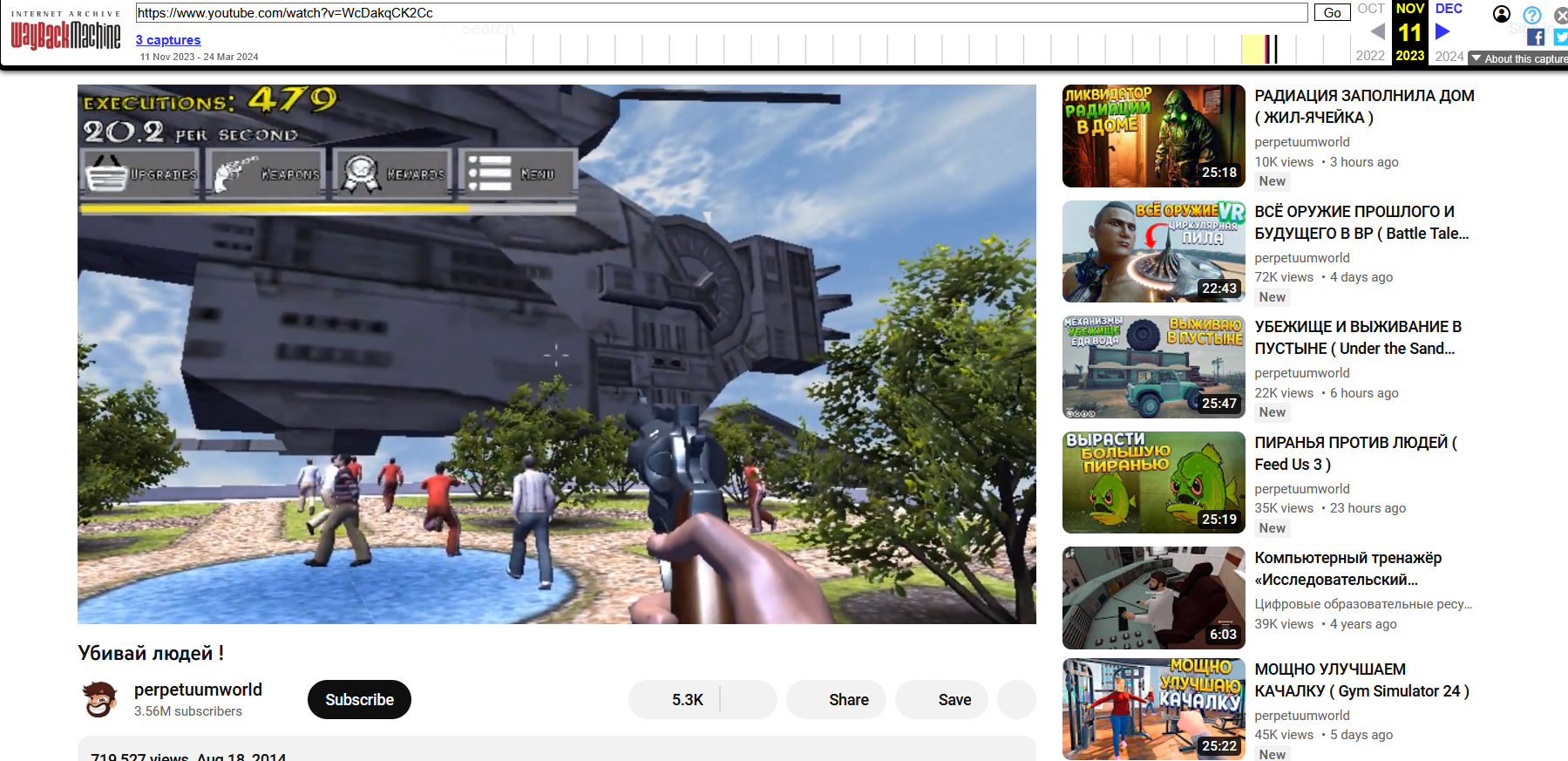Save the video to a playlist
The image size is (1568, 761).
coord(941,700)
